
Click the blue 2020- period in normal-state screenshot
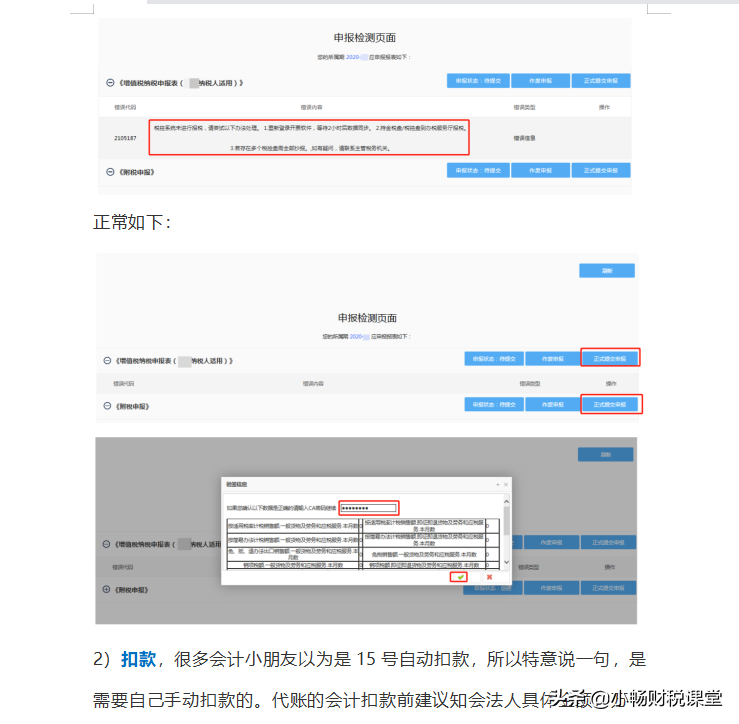pos(356,337)
